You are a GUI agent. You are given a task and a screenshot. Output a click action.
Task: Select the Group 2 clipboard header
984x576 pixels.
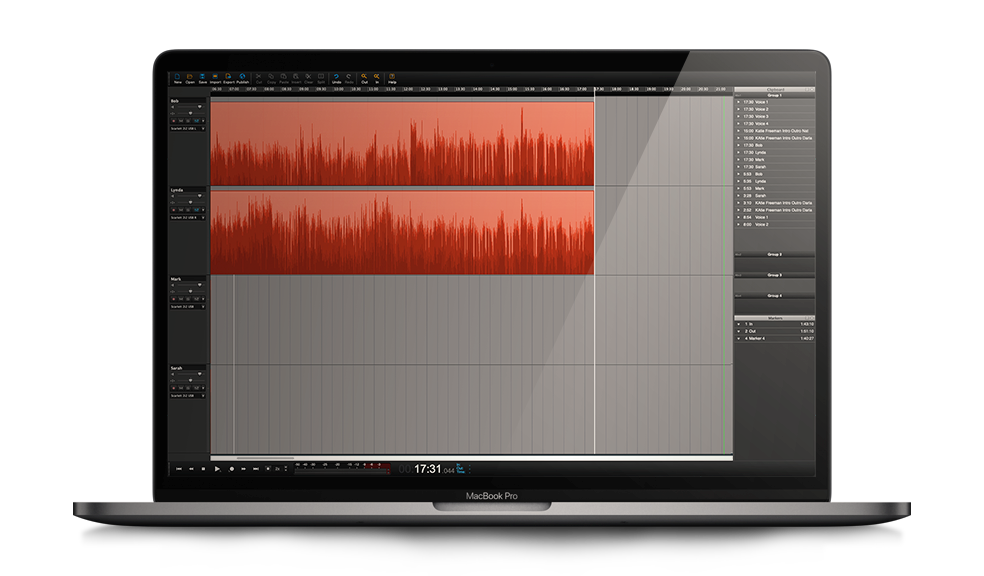coord(774,255)
